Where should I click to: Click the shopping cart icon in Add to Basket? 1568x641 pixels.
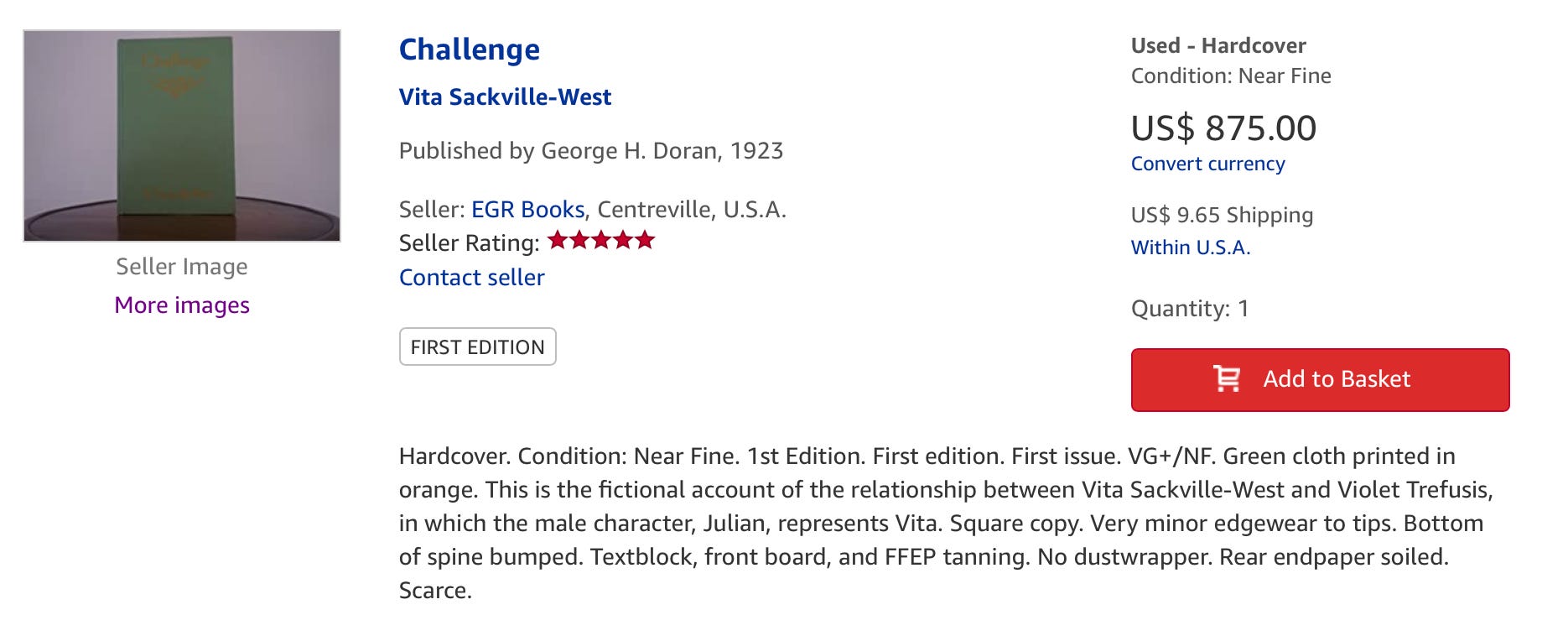(1227, 379)
